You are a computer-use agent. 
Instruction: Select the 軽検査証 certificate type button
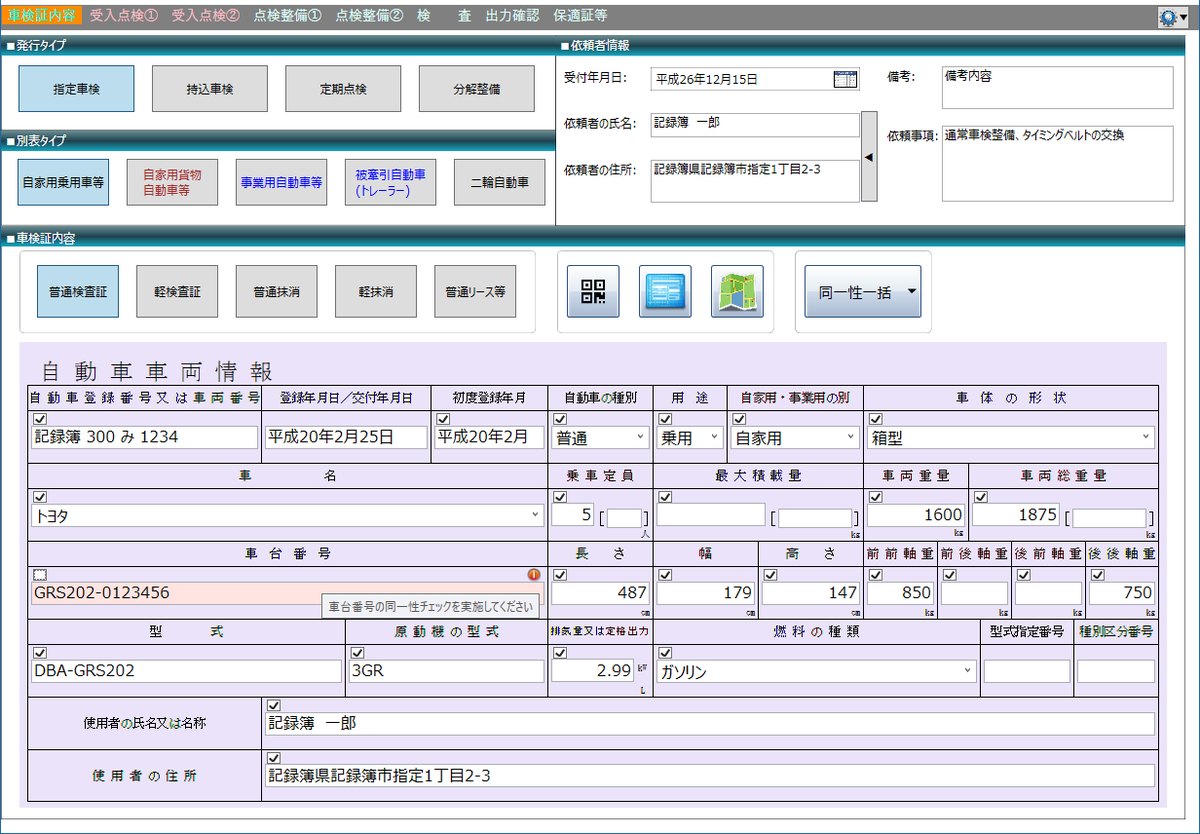point(177,292)
